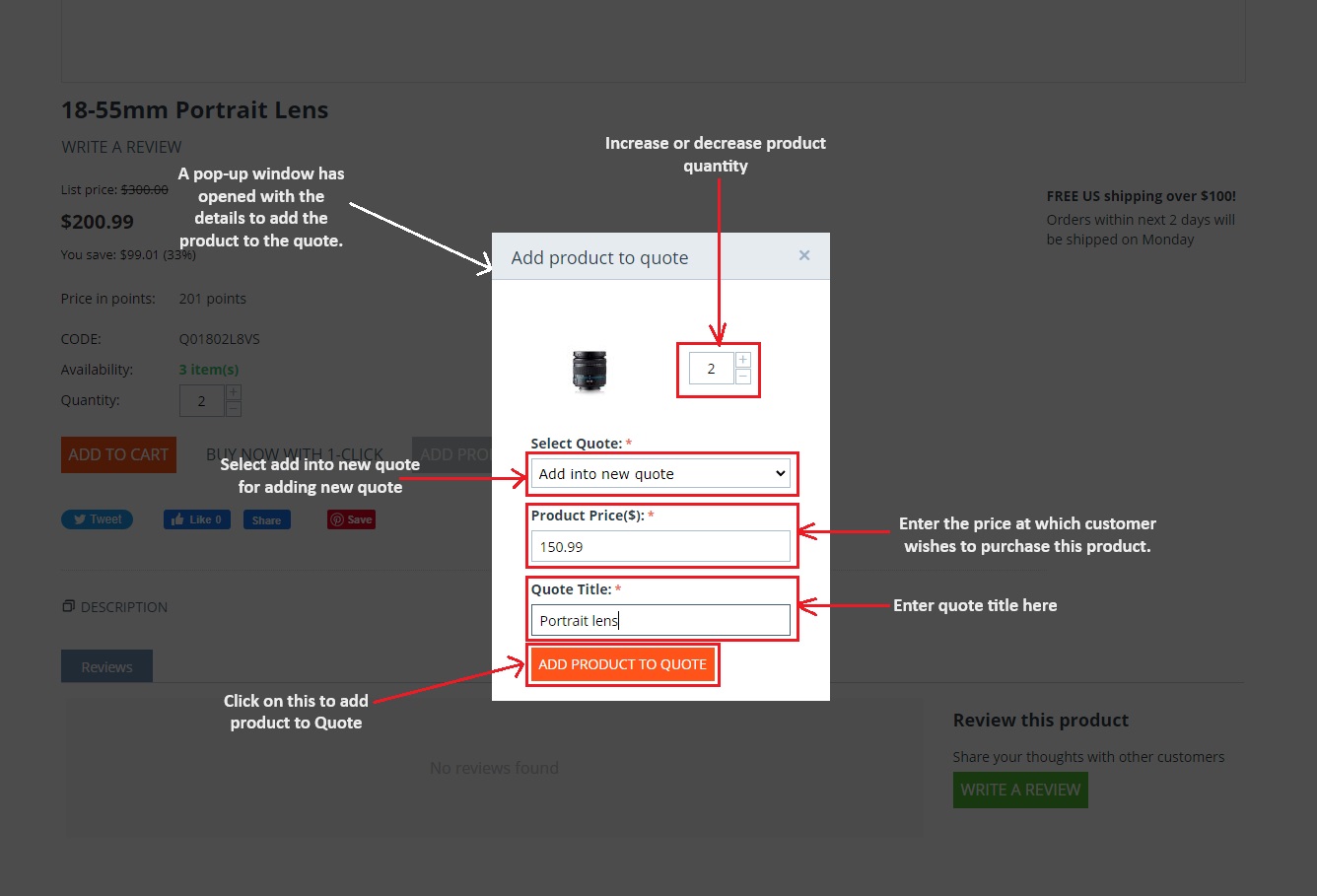
Task: Switch to the Reviews tab
Action: 106,666
